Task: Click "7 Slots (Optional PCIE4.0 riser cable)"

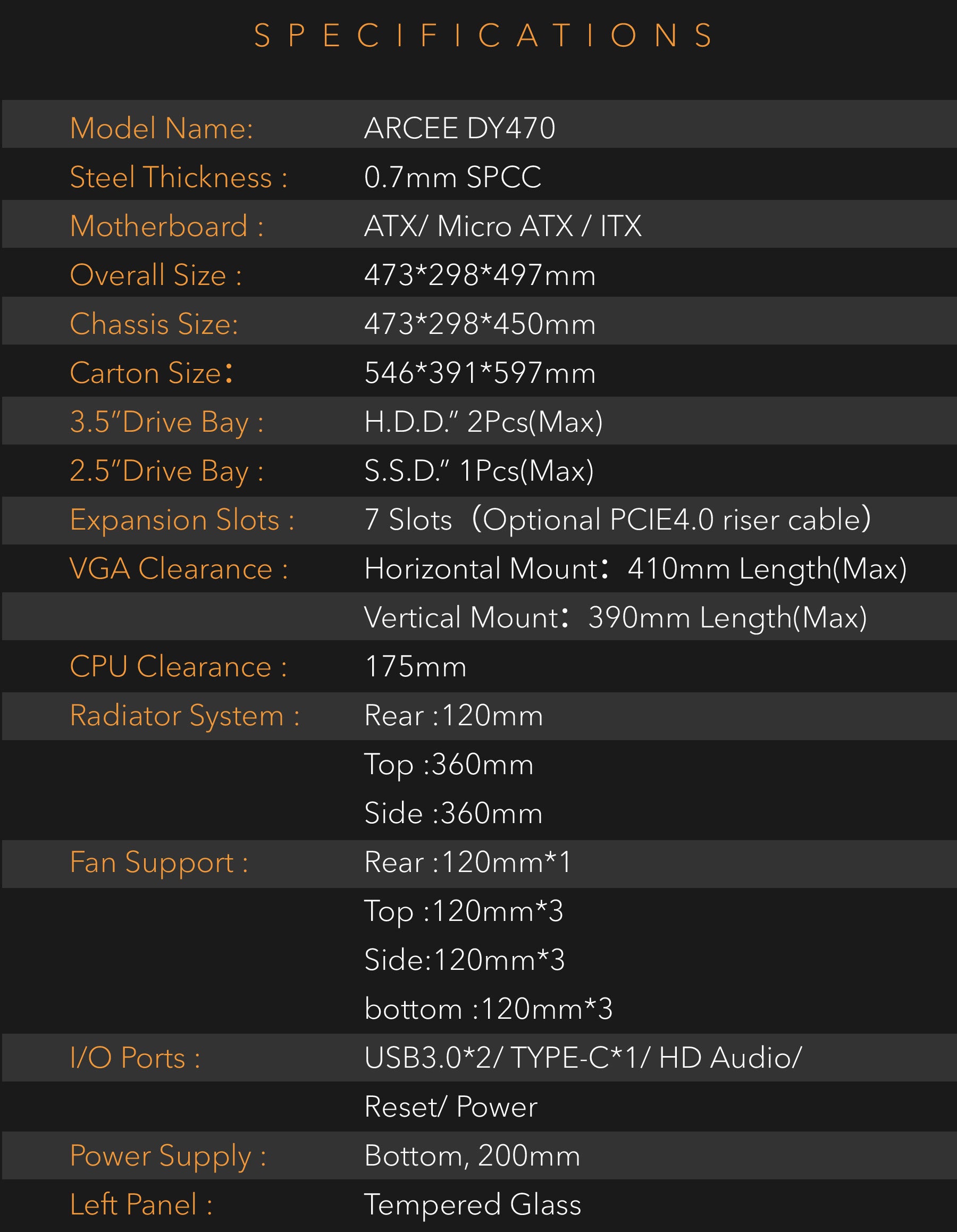Action: tap(617, 519)
